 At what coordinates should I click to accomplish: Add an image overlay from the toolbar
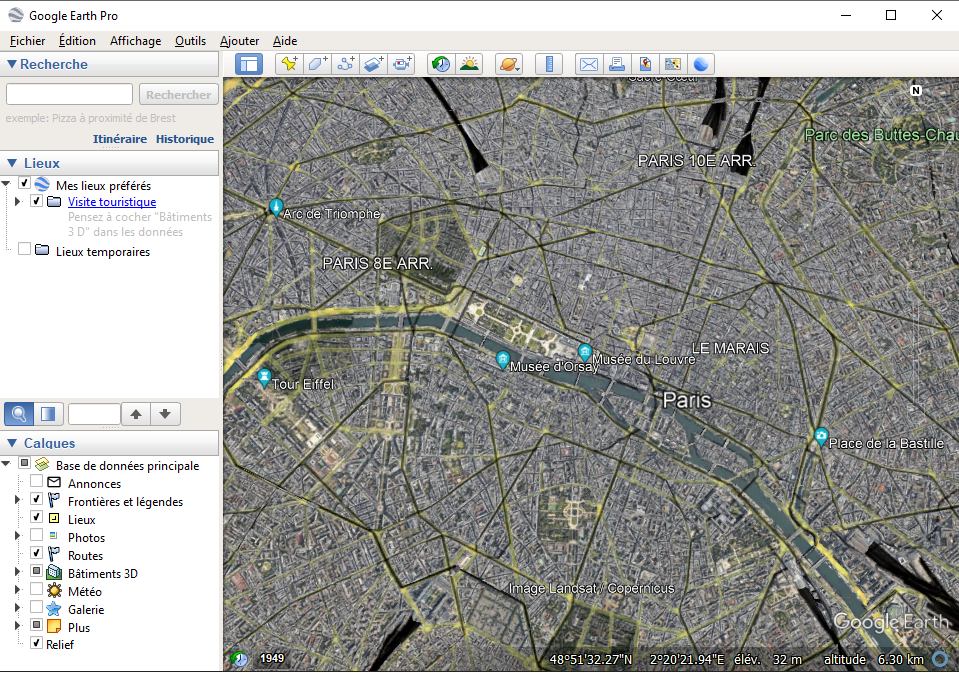click(x=374, y=64)
